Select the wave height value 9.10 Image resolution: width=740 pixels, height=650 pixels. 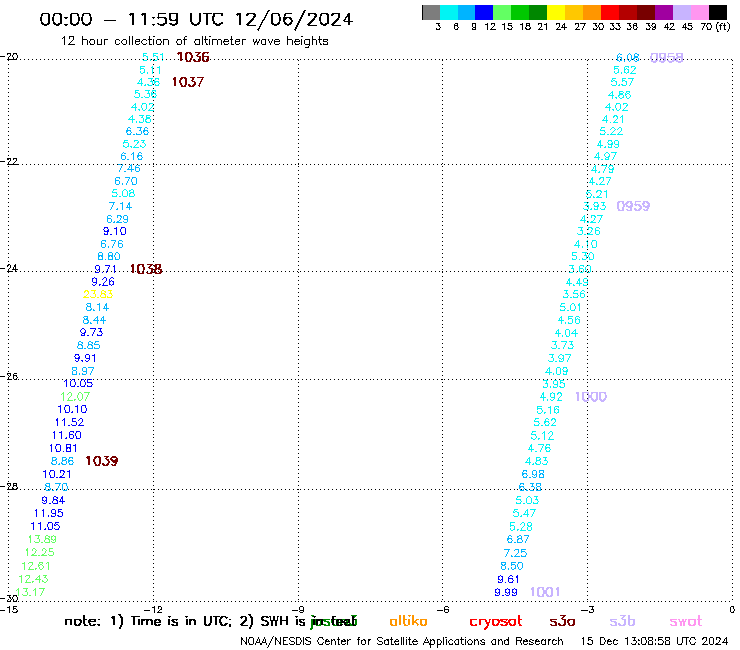click(115, 231)
